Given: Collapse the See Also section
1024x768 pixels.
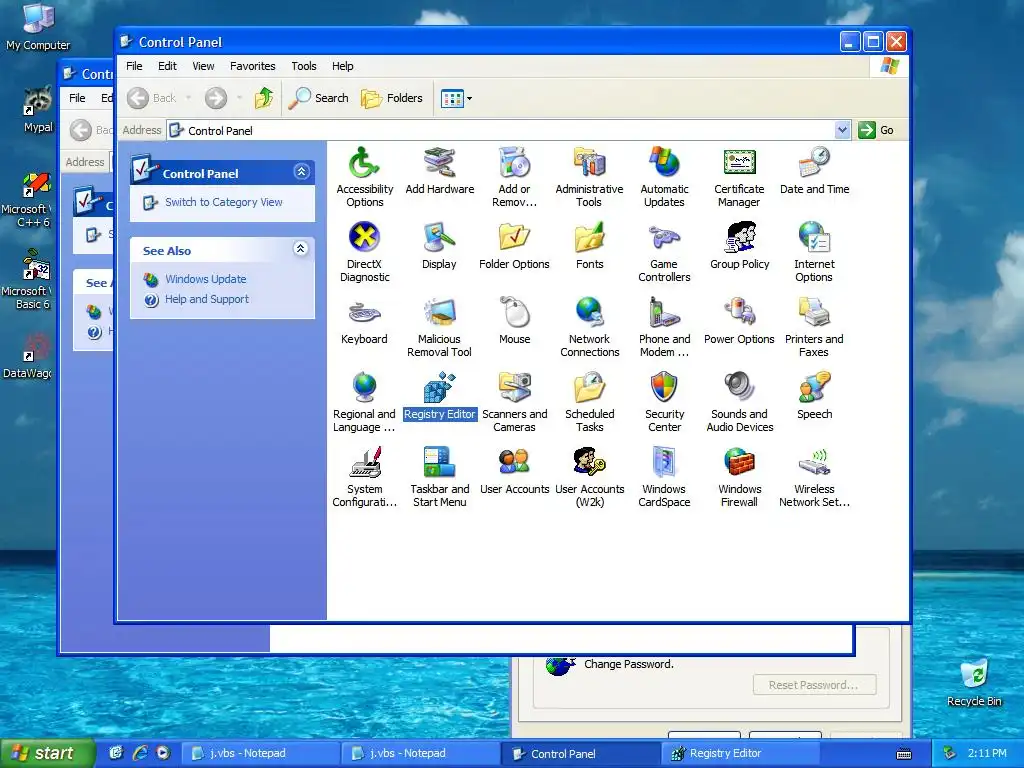Looking at the screenshot, I should click(300, 248).
